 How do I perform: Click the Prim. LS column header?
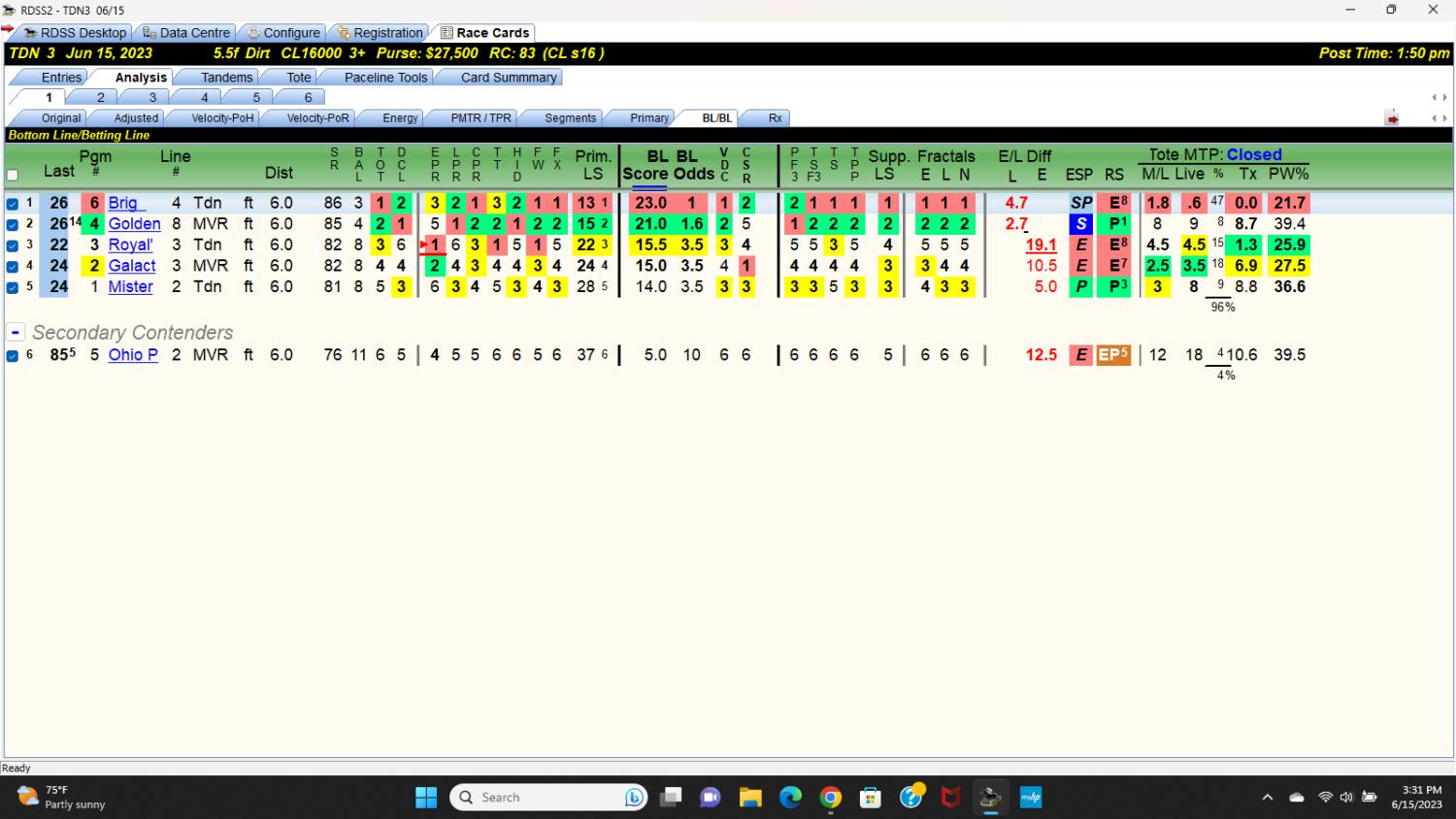click(592, 165)
